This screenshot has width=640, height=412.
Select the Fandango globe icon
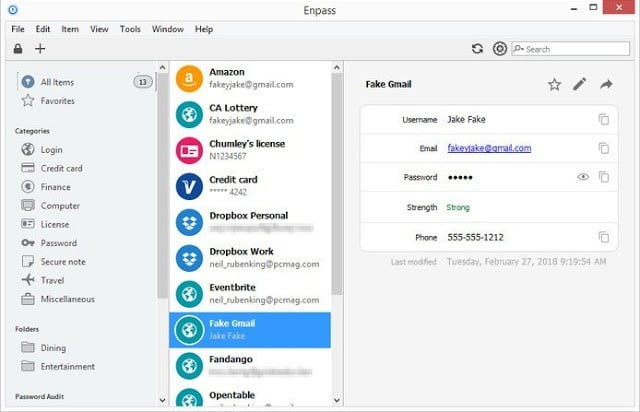[x=189, y=366]
